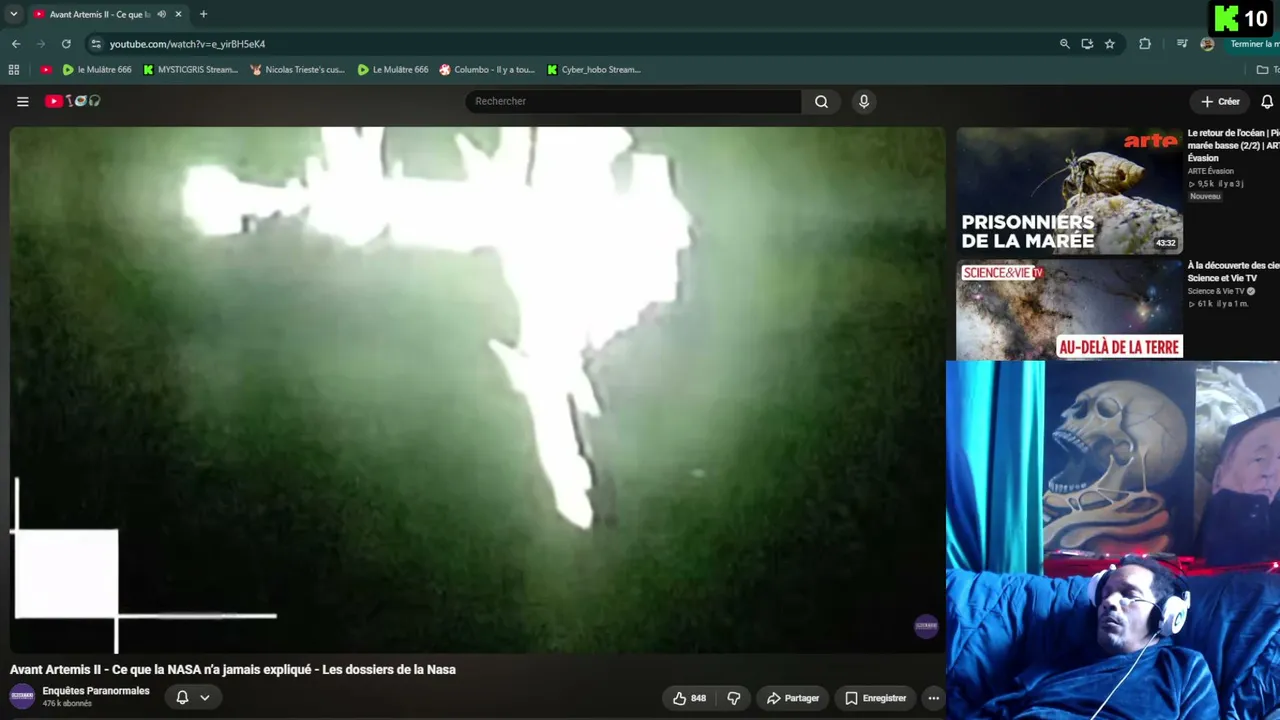The width and height of the screenshot is (1280, 720).
Task: Open the Enquêtes Paranormales channel name
Action: pos(96,691)
